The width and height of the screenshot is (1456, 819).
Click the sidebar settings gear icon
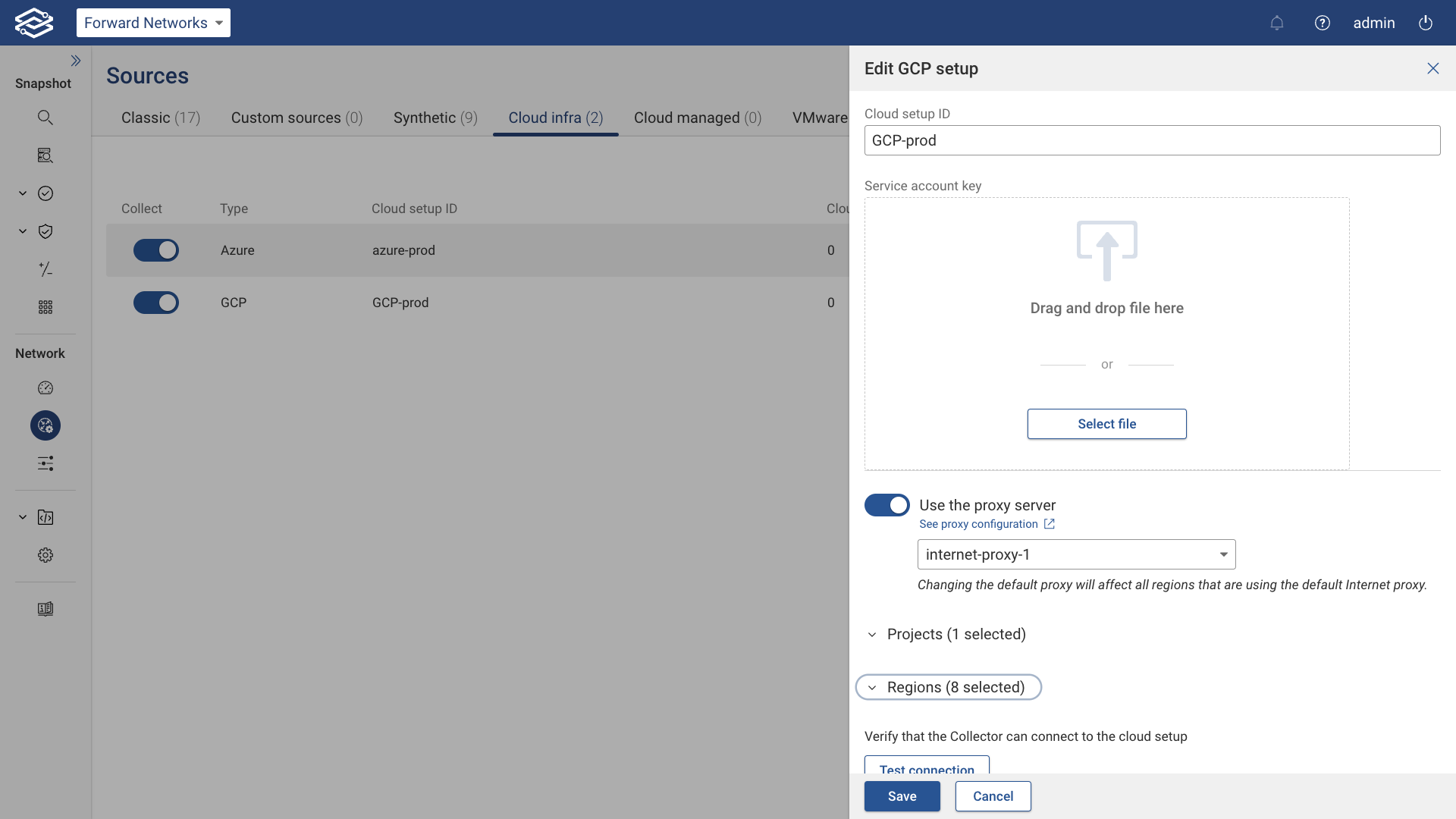tap(45, 555)
